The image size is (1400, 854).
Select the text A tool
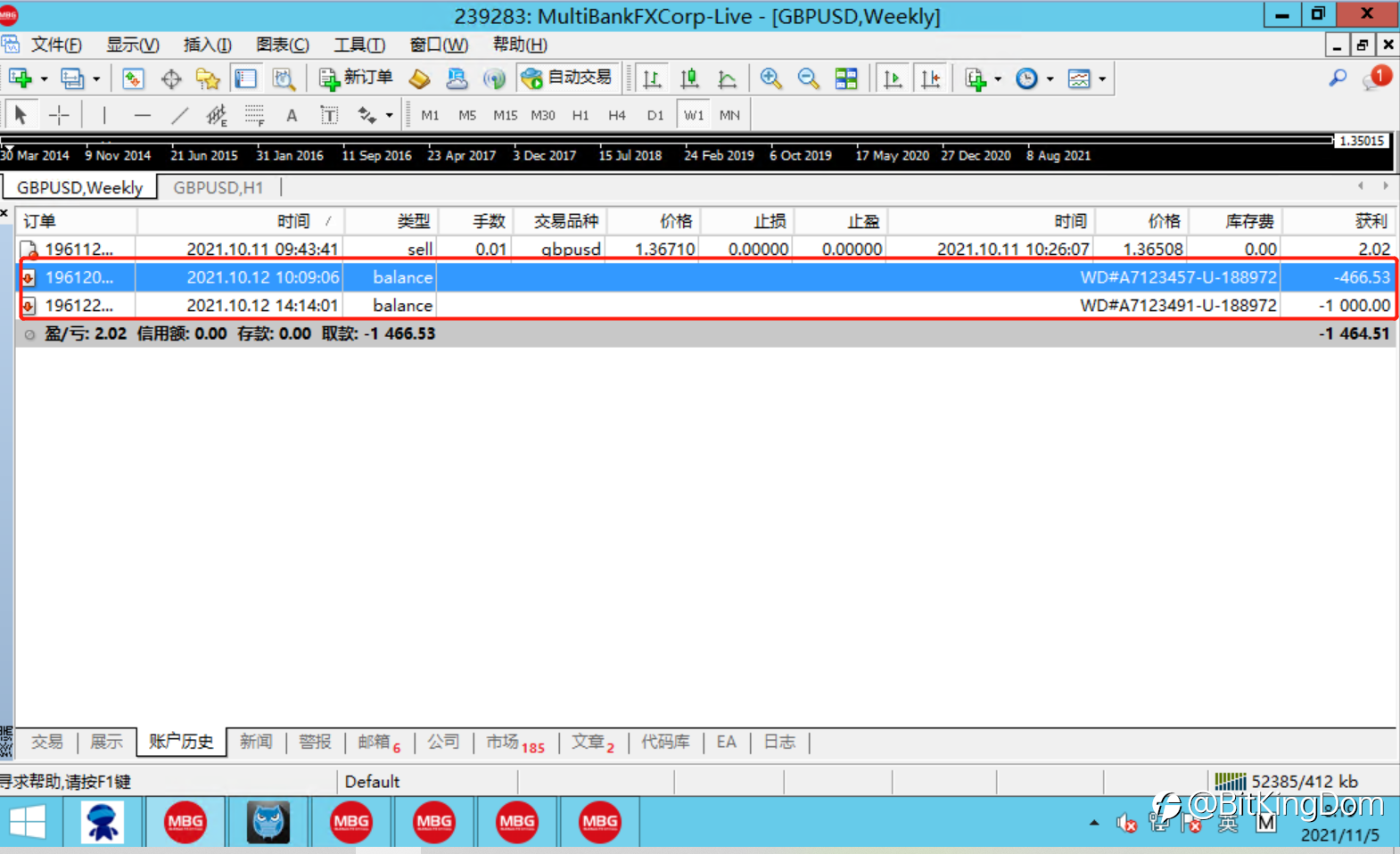tap(292, 115)
